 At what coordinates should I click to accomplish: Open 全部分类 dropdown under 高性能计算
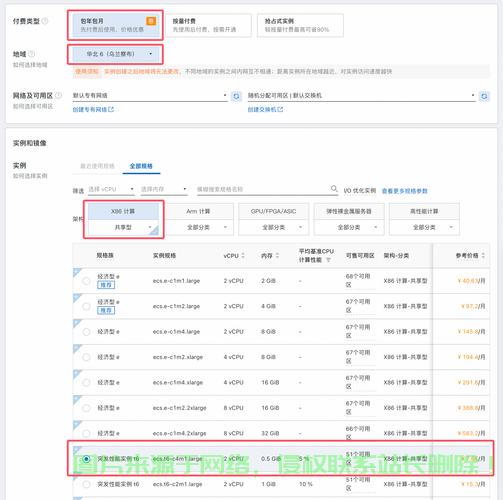point(424,227)
